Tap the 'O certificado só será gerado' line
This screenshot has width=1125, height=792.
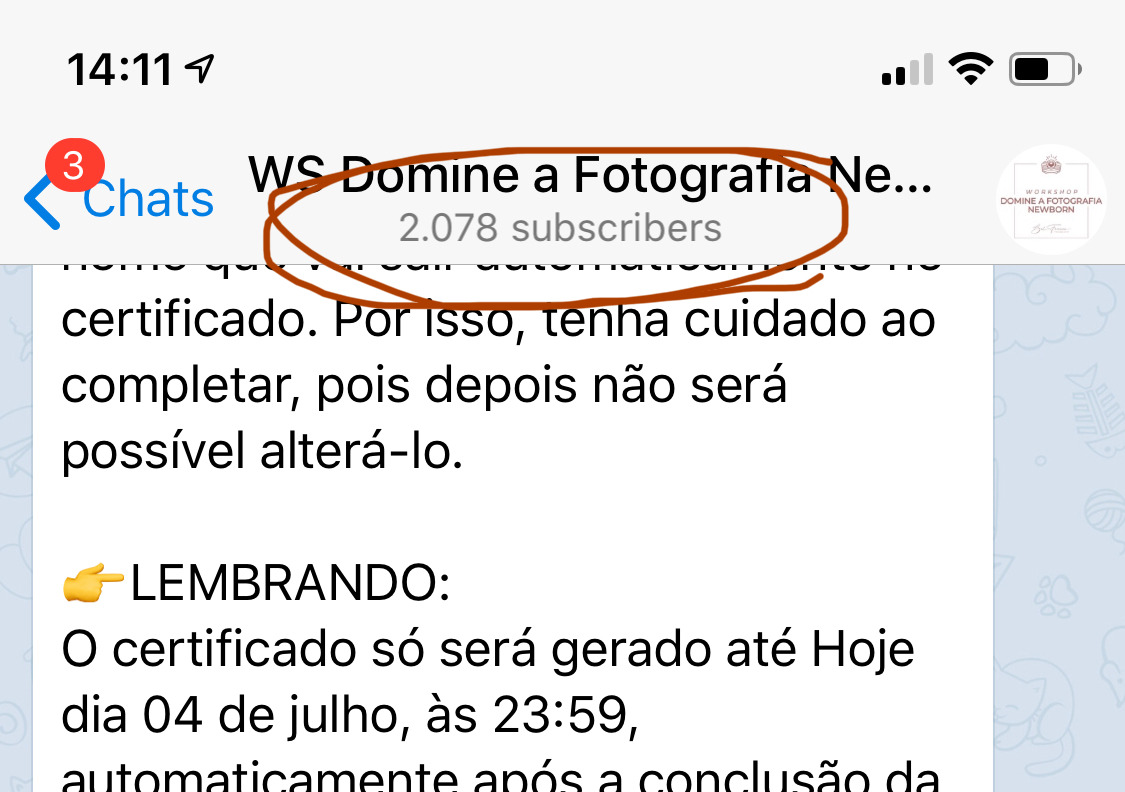click(x=488, y=649)
